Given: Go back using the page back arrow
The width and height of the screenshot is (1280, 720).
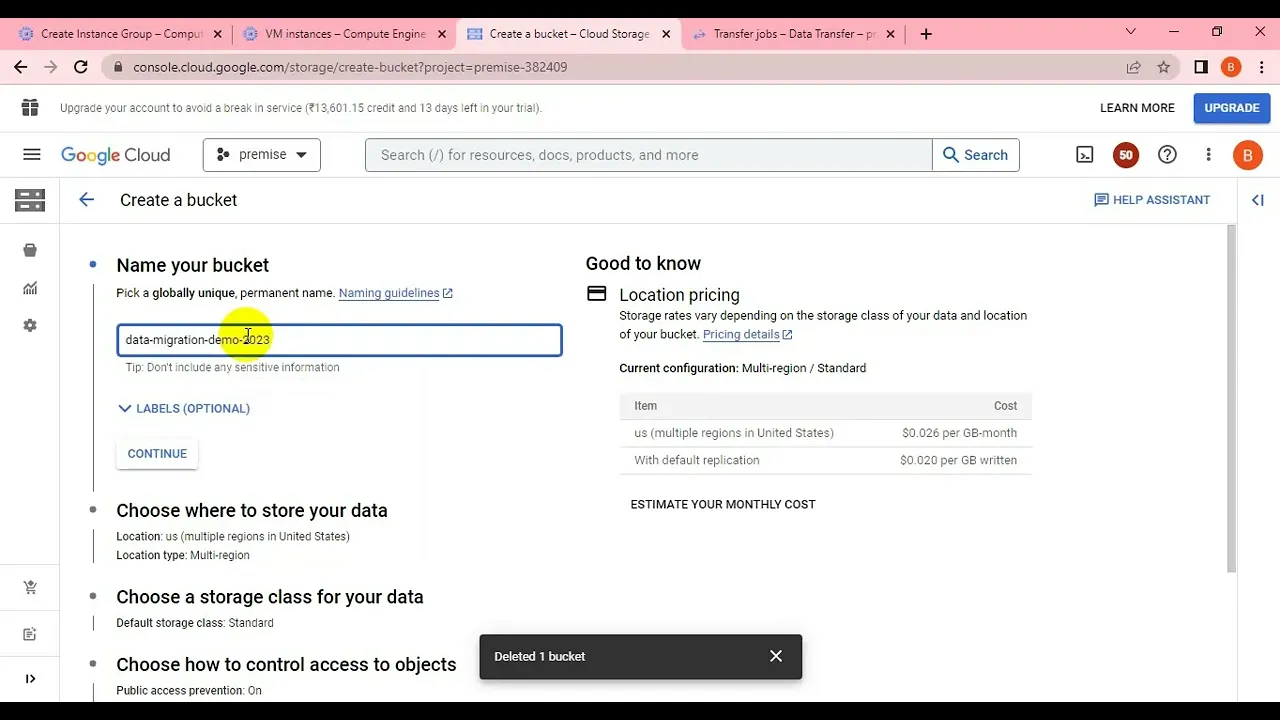Looking at the screenshot, I should (x=87, y=200).
